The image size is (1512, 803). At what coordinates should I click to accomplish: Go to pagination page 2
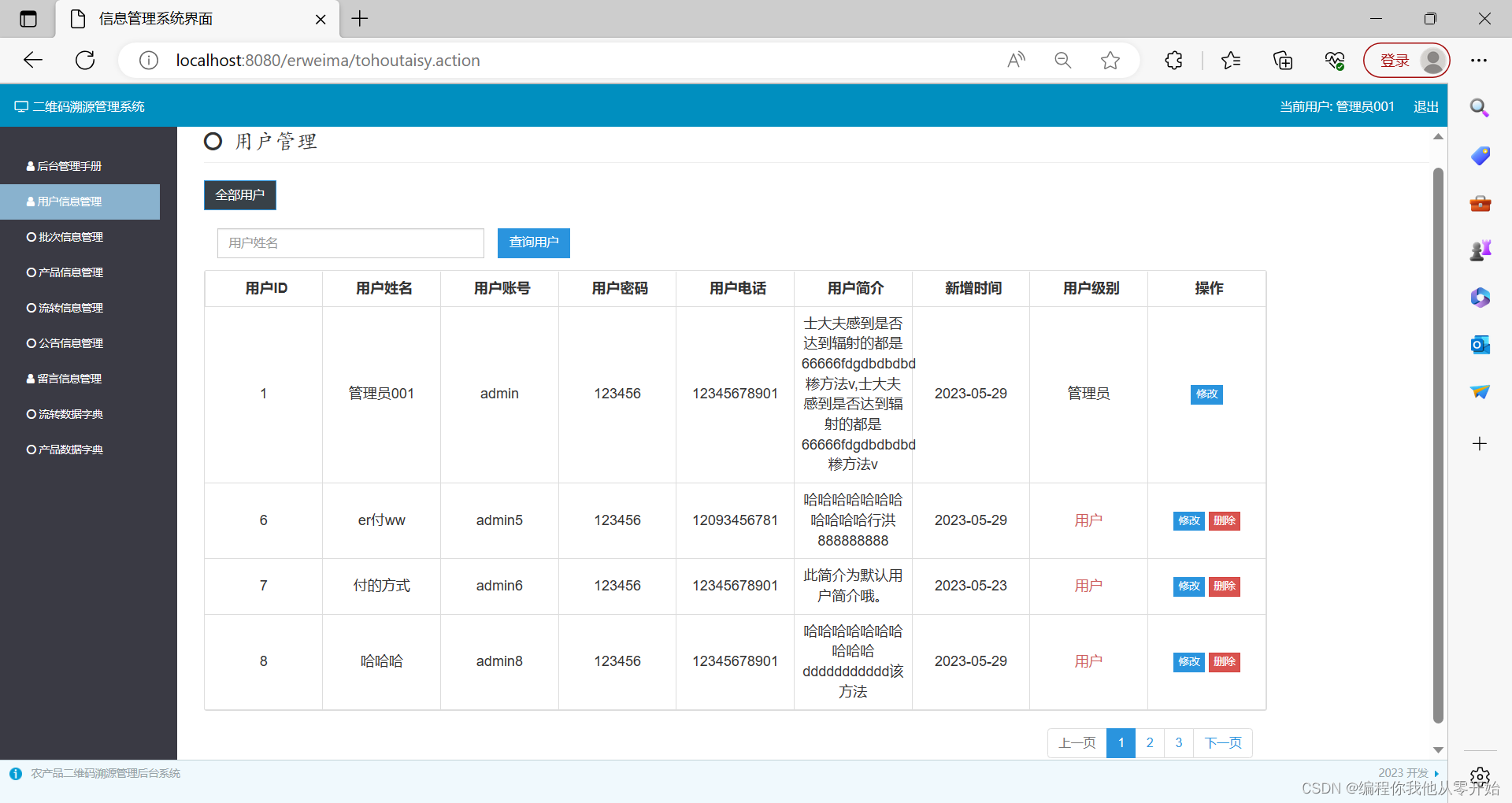(1150, 743)
